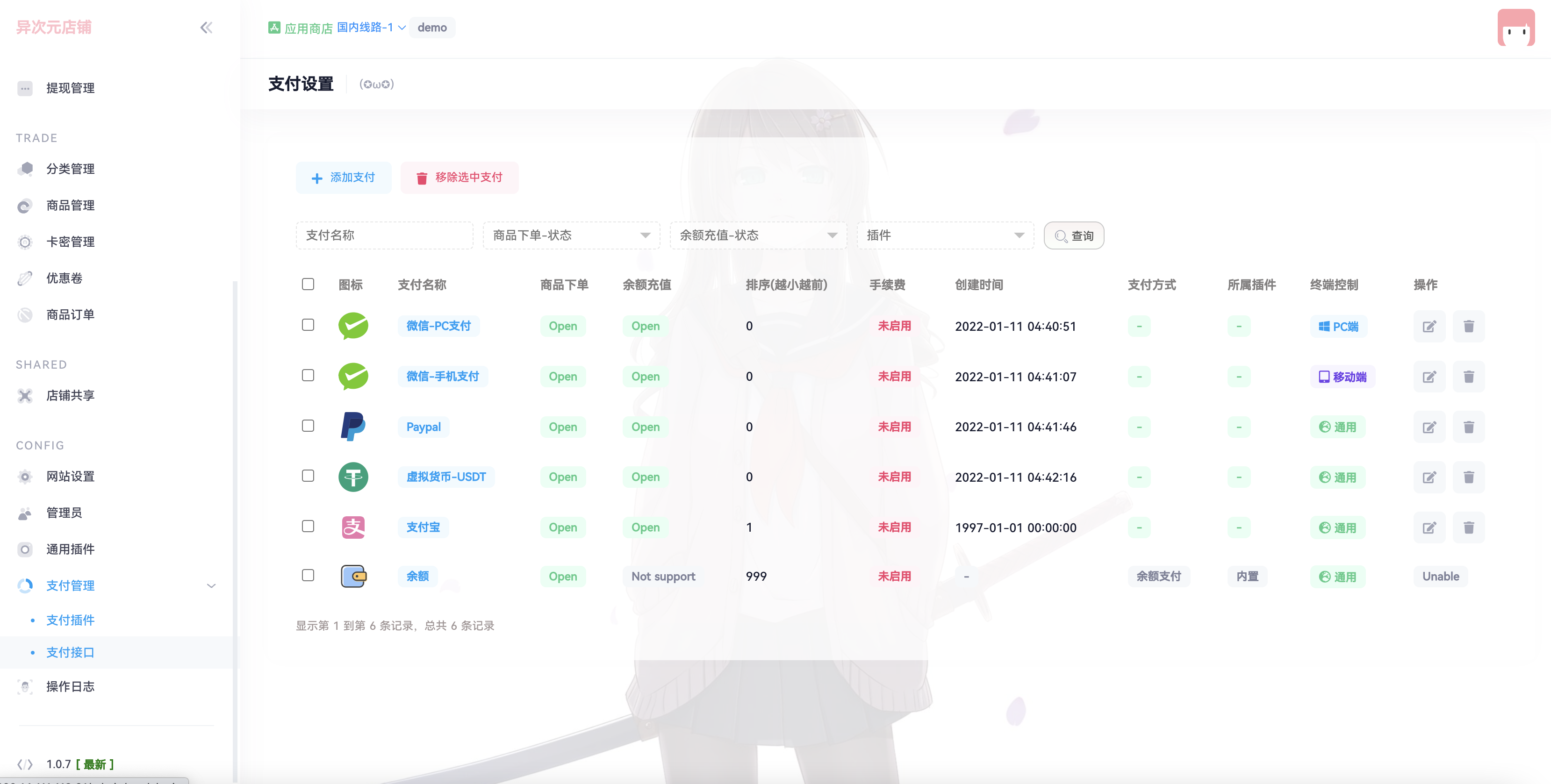
Task: Check the box for Paypal row
Action: [308, 426]
